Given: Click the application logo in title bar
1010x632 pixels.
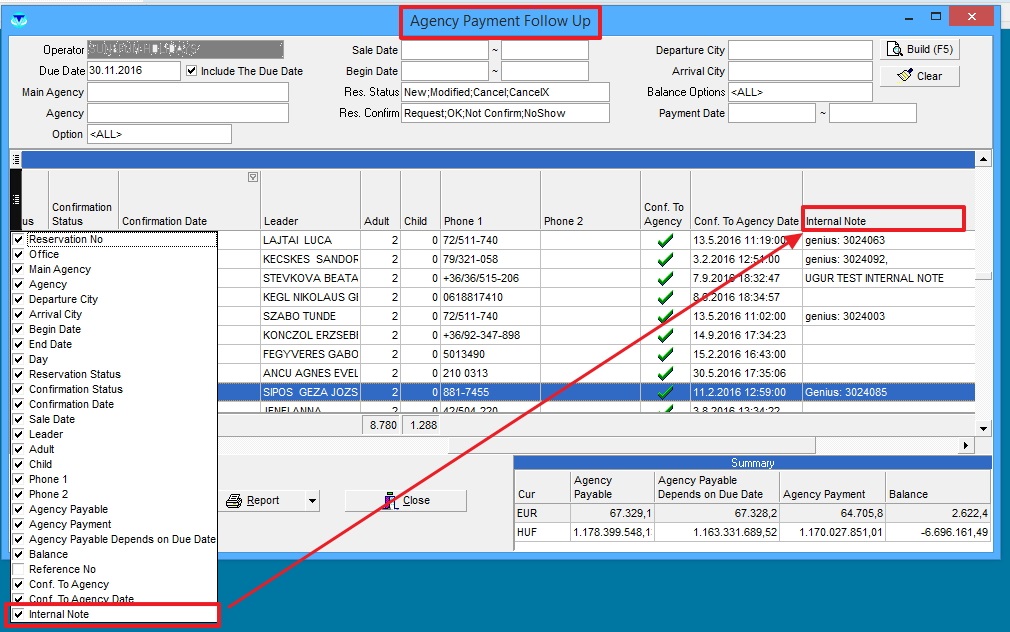Looking at the screenshot, I should click(18, 19).
